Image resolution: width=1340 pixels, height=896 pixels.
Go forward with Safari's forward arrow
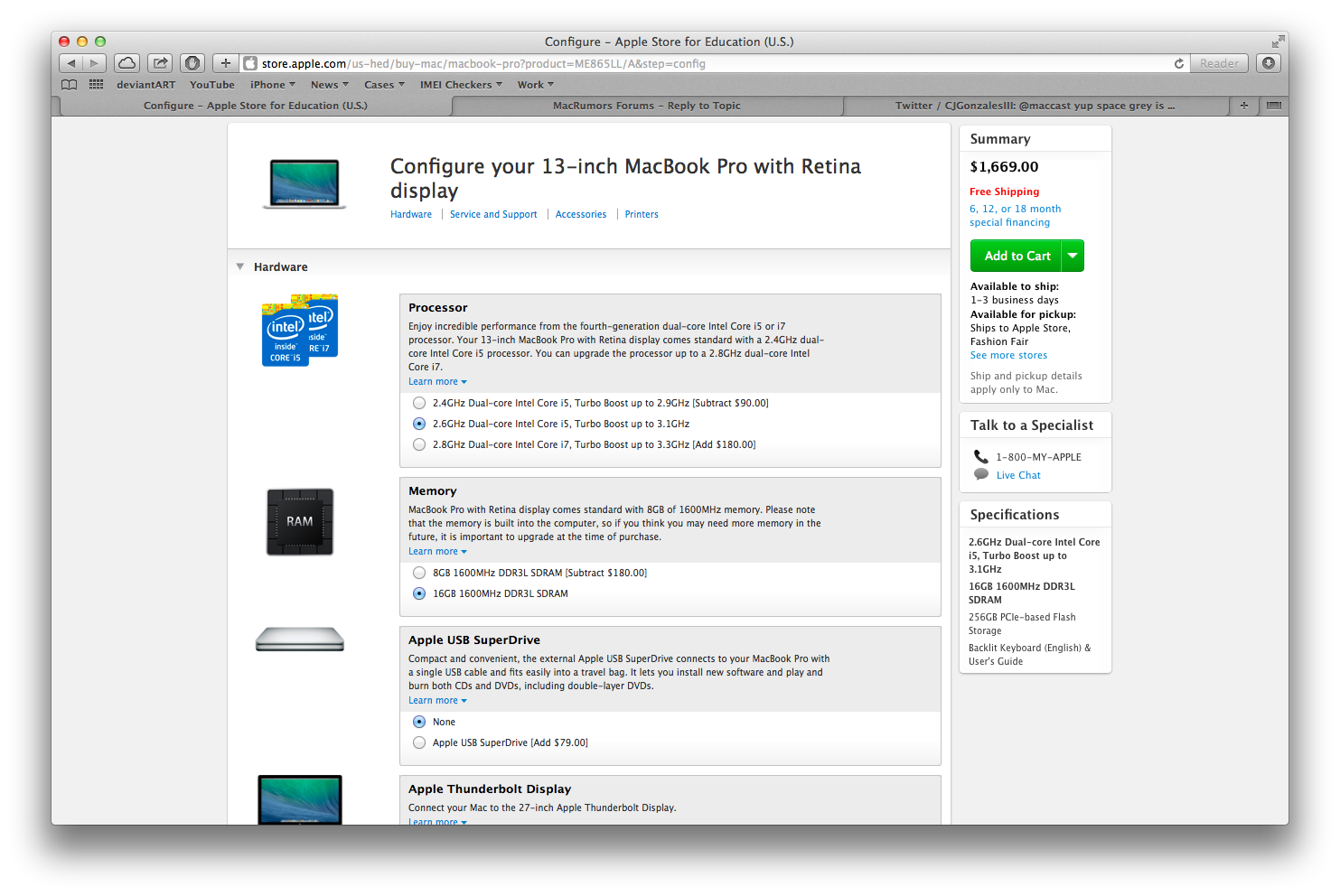(x=95, y=63)
